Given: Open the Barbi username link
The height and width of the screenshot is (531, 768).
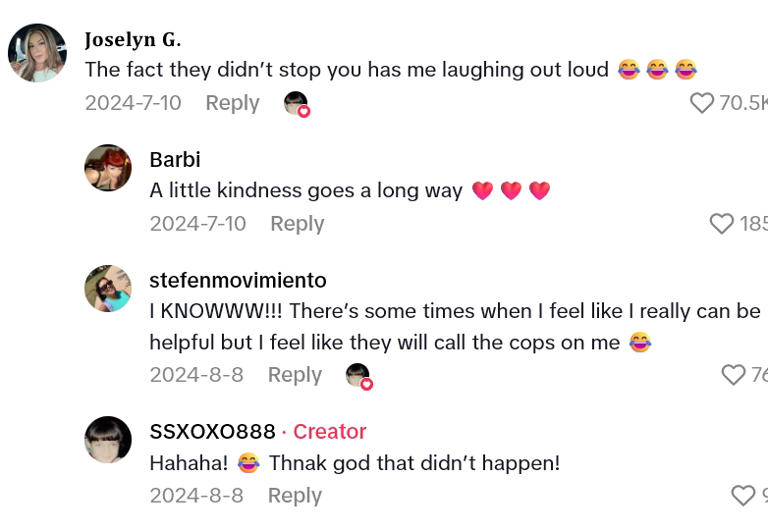Looking at the screenshot, I should 175,160.
